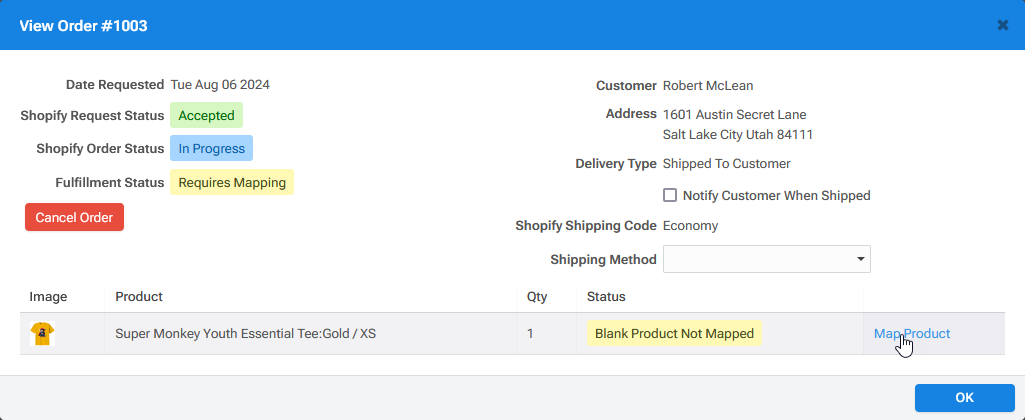This screenshot has width=1025, height=420.
Task: Click the Product column header
Action: [139, 296]
